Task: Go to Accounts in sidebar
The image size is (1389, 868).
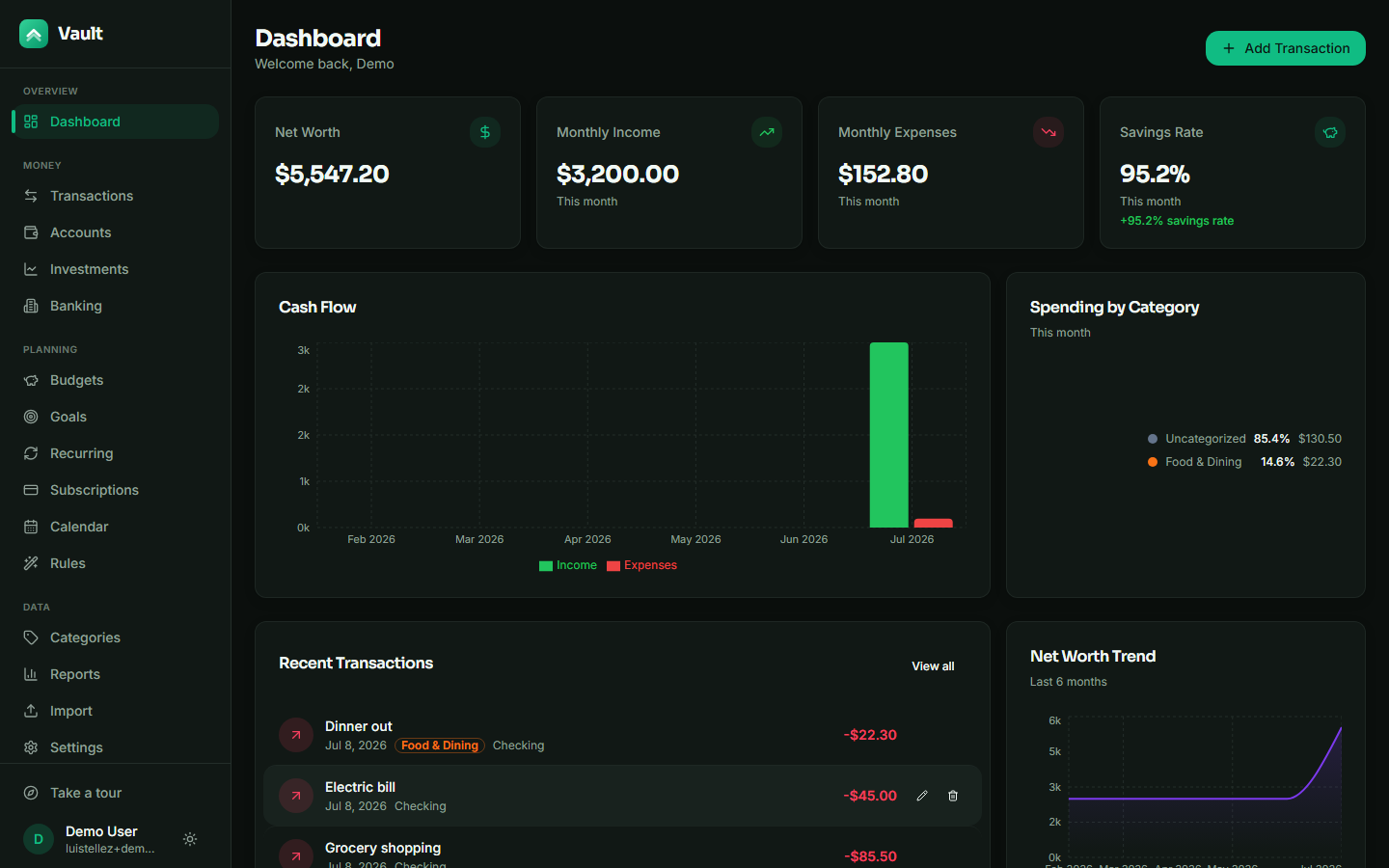Action: [x=116, y=232]
